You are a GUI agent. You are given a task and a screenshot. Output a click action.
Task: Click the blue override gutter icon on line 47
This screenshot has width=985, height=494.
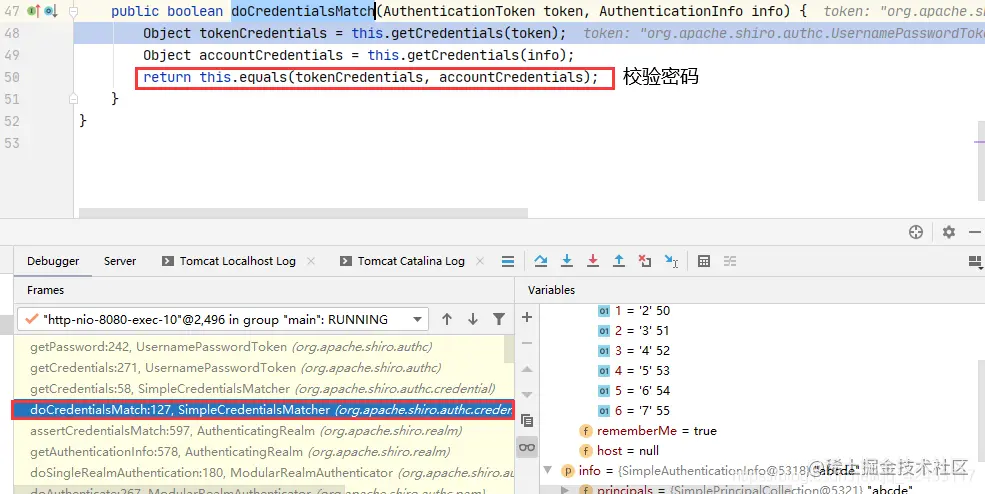pos(51,11)
